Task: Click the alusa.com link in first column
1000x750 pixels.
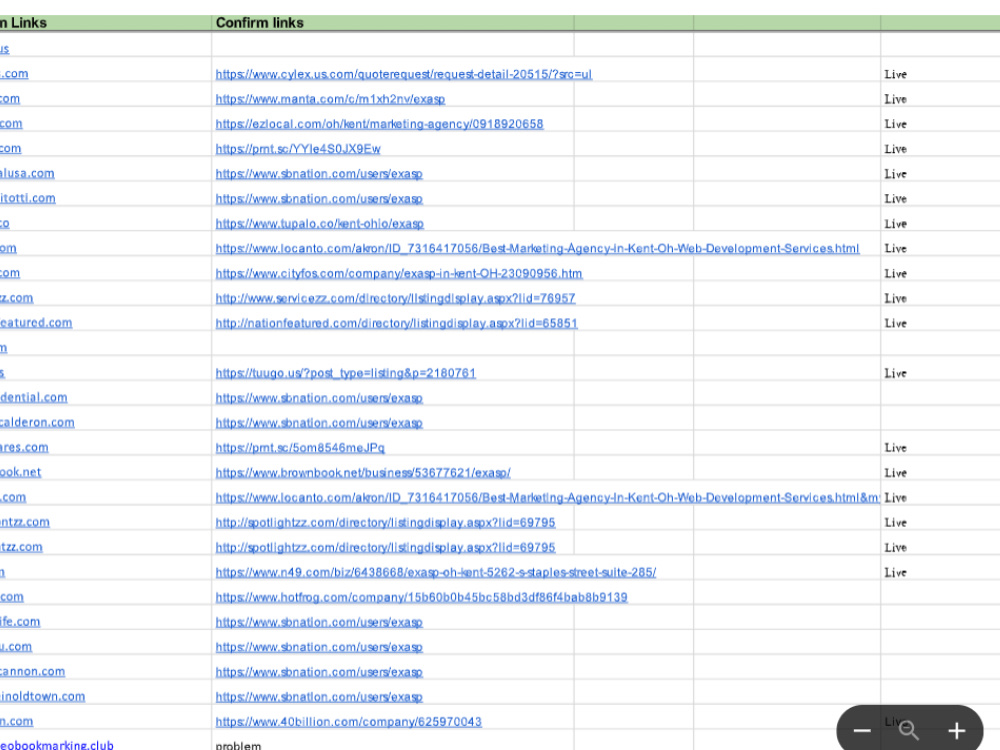Action: point(27,173)
